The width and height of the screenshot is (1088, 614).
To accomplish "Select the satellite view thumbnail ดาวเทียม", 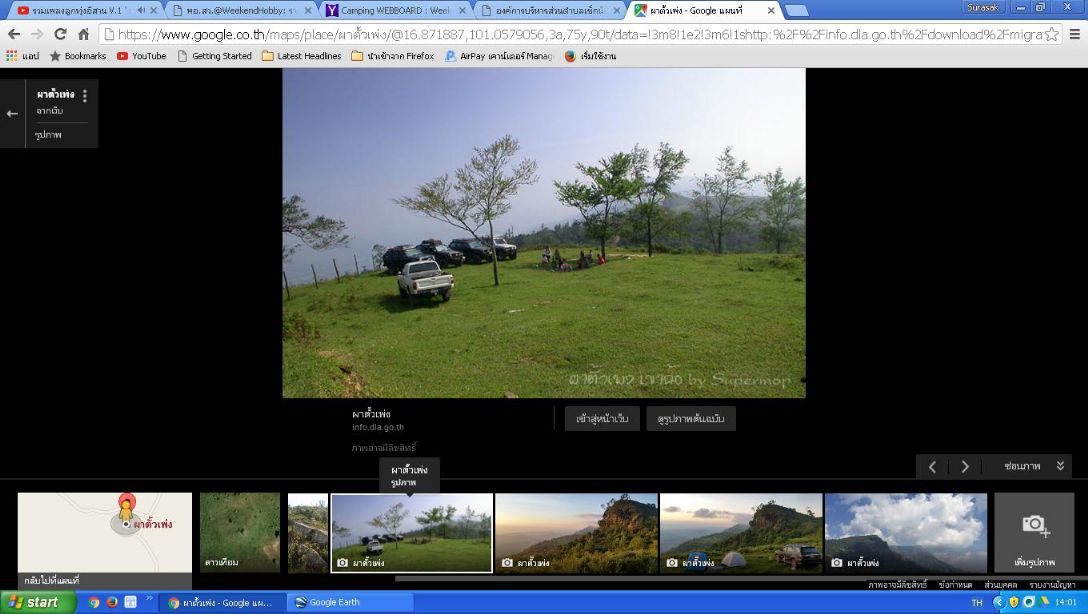I will pyautogui.click(x=240, y=532).
